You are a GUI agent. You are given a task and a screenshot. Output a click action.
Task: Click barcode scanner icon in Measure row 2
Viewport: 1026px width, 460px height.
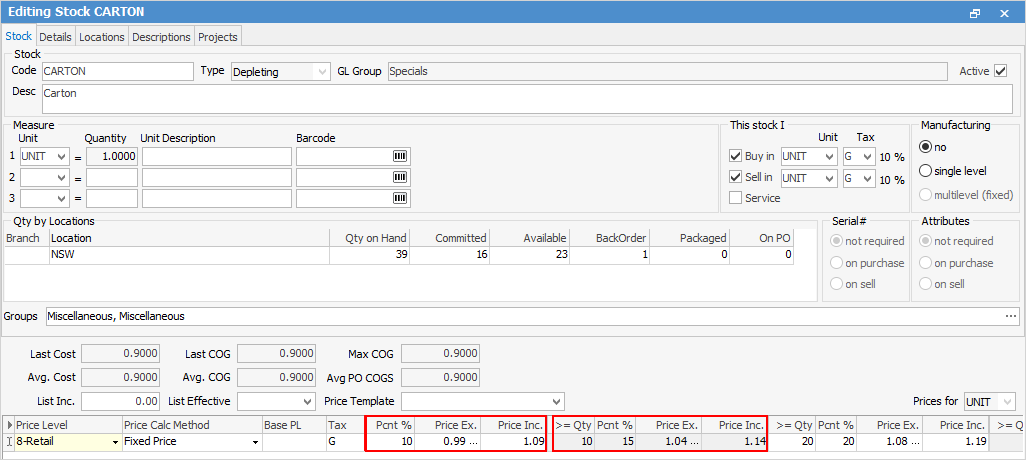pyautogui.click(x=400, y=177)
